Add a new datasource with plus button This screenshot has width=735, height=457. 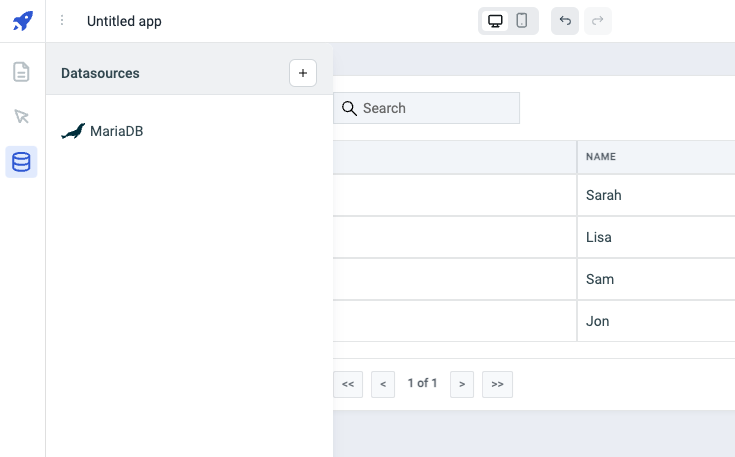point(303,73)
